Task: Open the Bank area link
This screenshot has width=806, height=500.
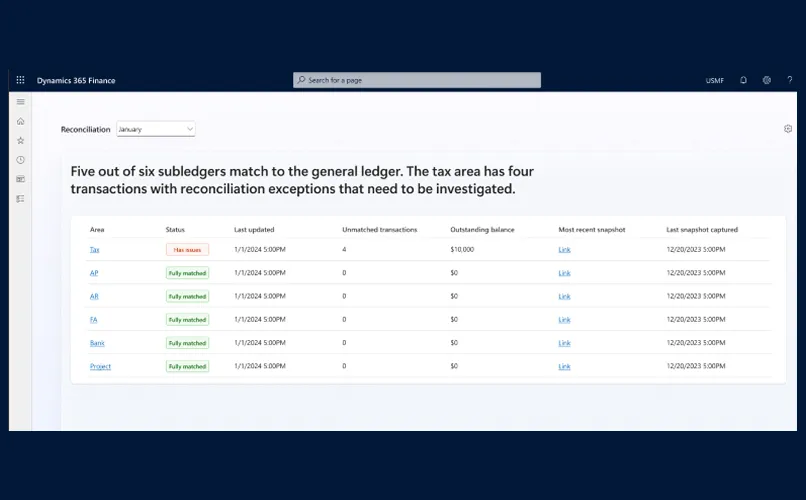Action: 97,343
